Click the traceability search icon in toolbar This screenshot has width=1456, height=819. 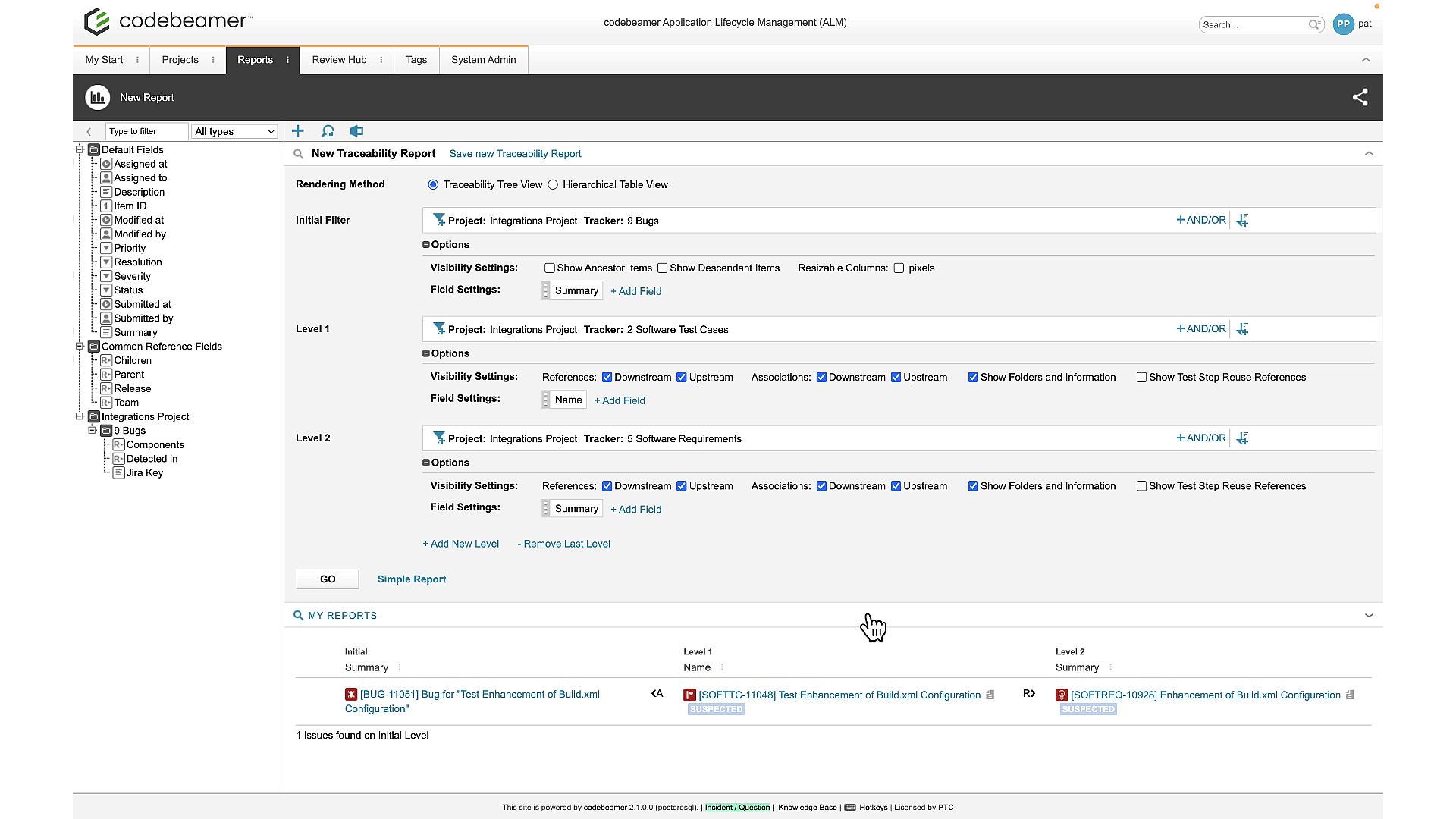328,131
